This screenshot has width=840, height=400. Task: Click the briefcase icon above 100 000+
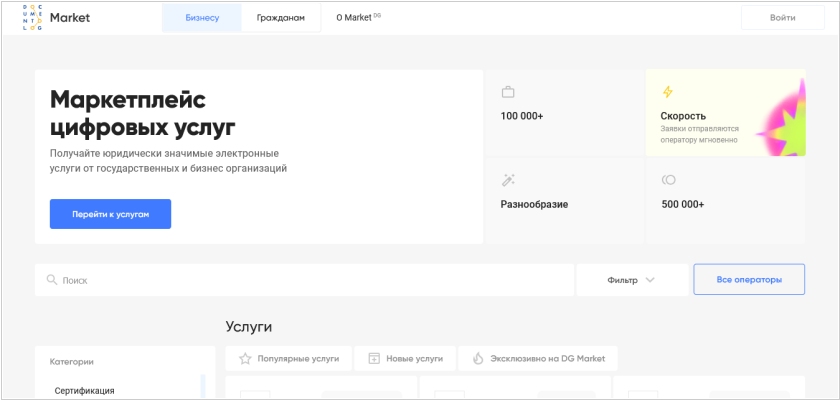pyautogui.click(x=508, y=92)
